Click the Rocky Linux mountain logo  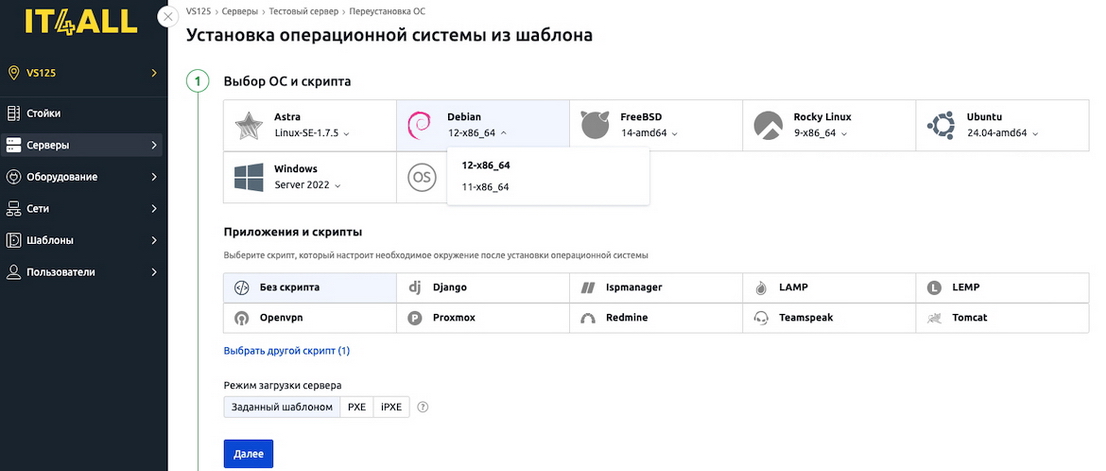[x=767, y=125]
